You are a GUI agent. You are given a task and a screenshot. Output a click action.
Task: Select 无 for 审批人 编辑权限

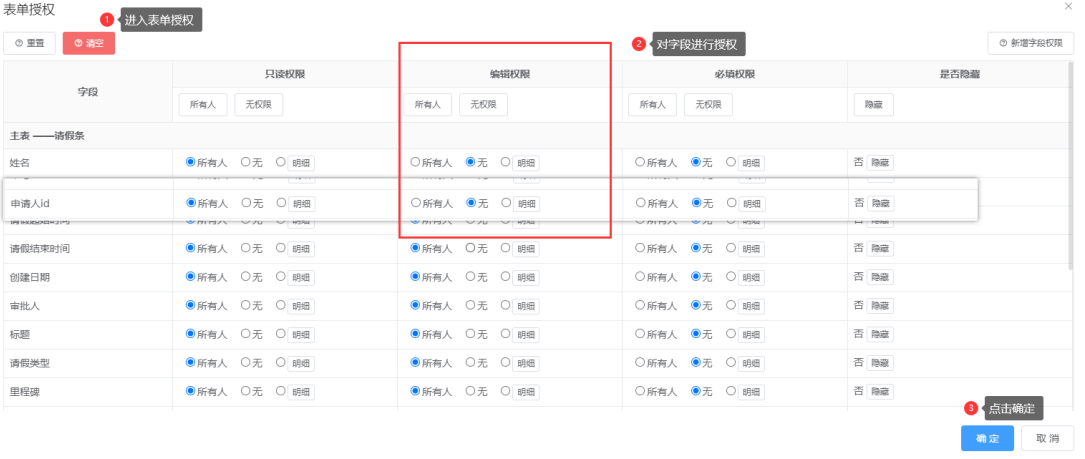point(471,305)
